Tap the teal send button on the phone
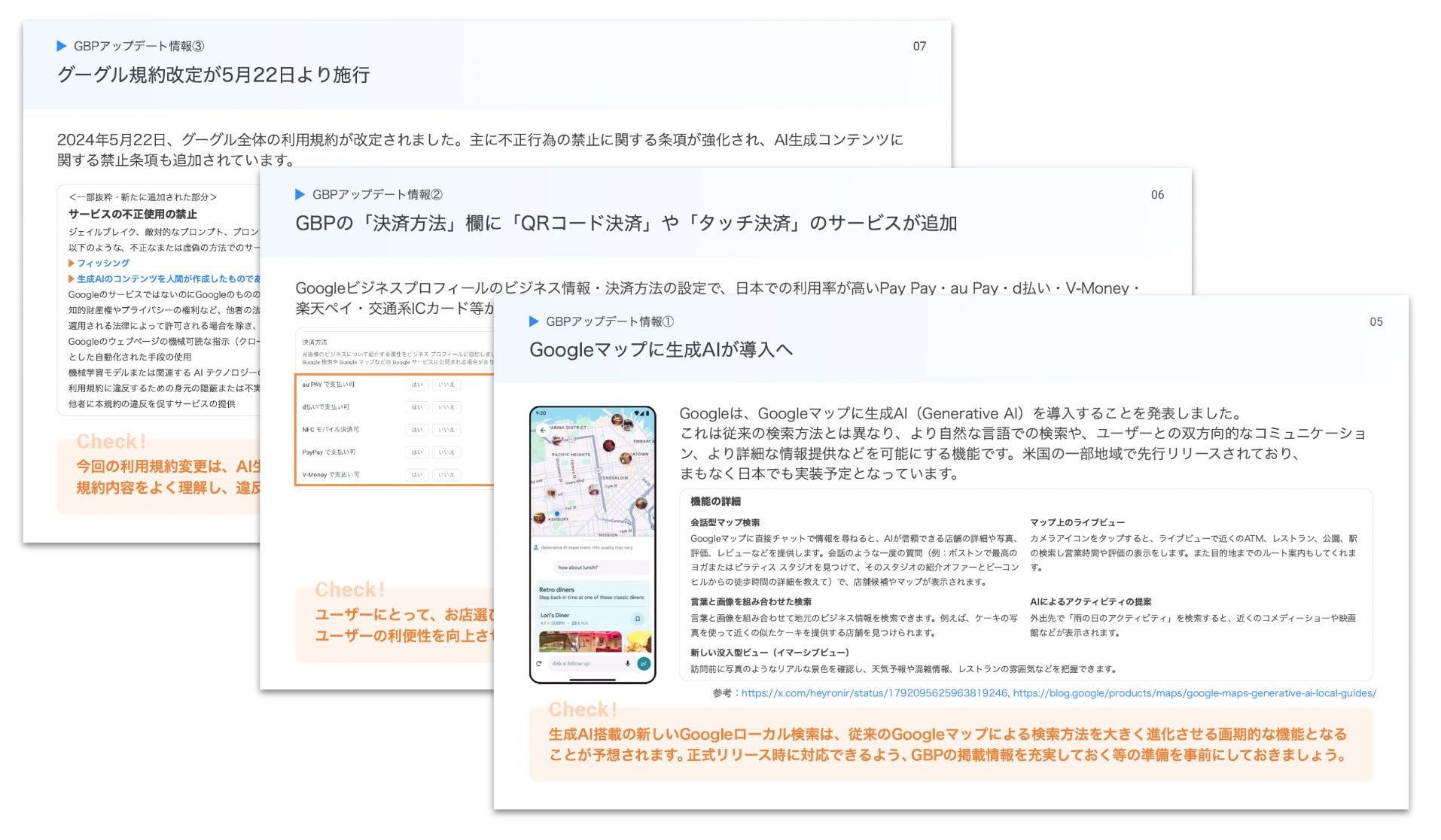The image size is (1441, 840). click(643, 664)
